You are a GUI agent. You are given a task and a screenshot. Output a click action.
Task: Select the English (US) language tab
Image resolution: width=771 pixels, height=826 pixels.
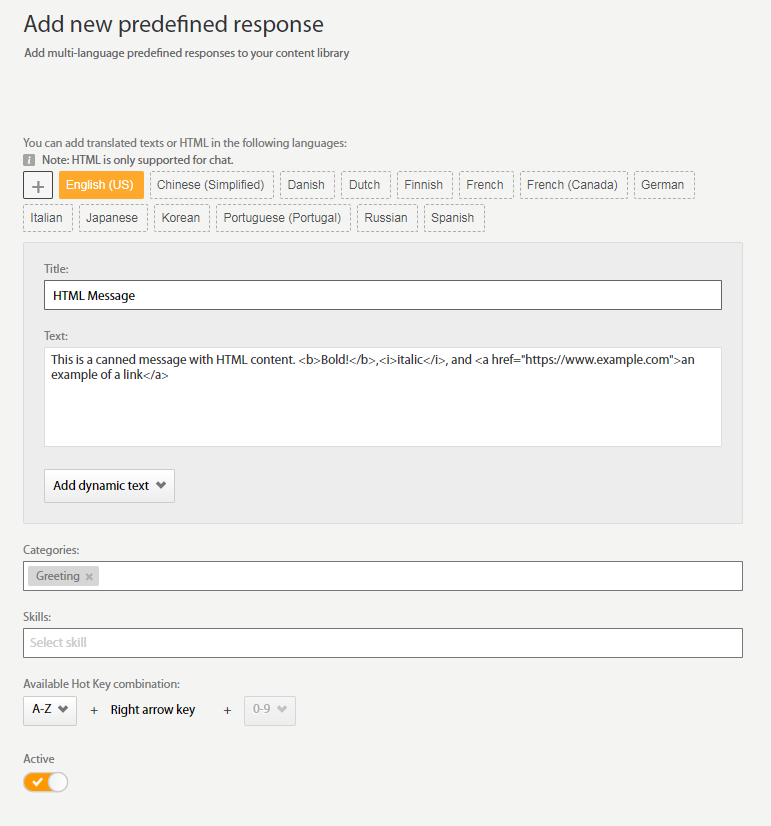(100, 184)
